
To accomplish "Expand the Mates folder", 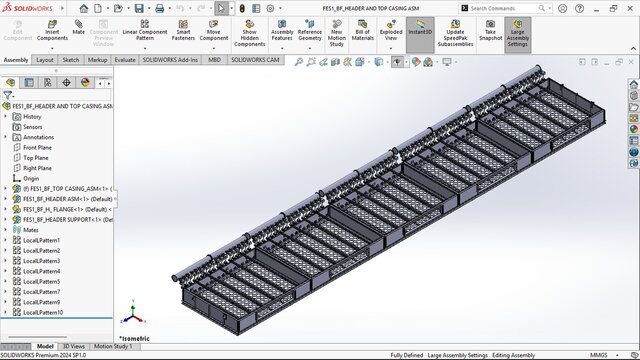I will 5,230.
